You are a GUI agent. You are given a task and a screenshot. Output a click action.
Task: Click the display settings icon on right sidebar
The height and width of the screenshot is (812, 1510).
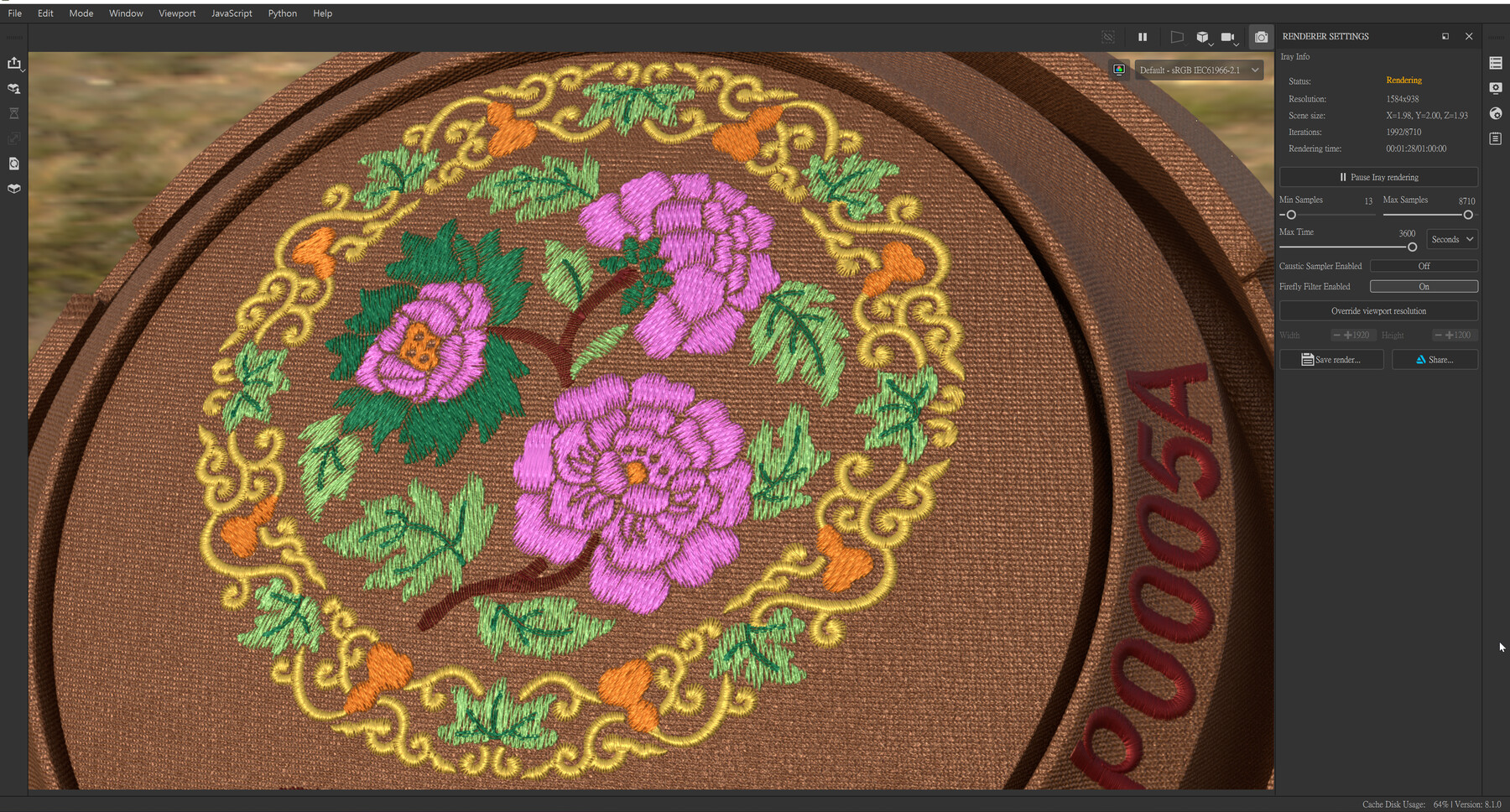(1496, 88)
